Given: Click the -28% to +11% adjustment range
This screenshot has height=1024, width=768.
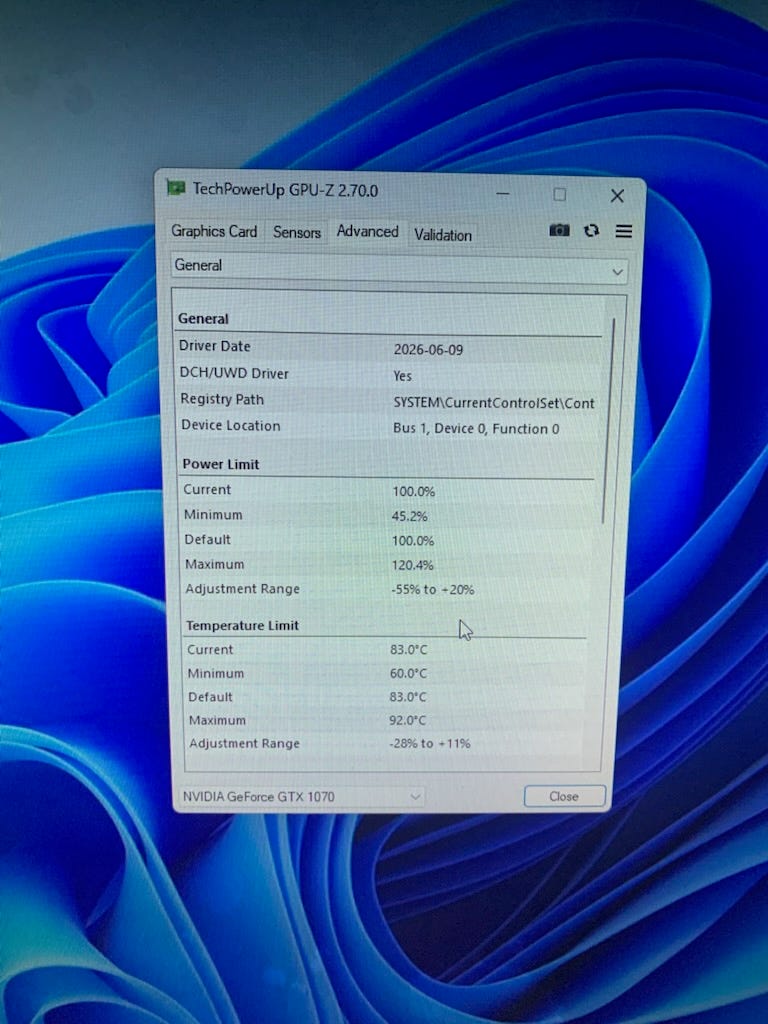Looking at the screenshot, I should click(x=430, y=743).
